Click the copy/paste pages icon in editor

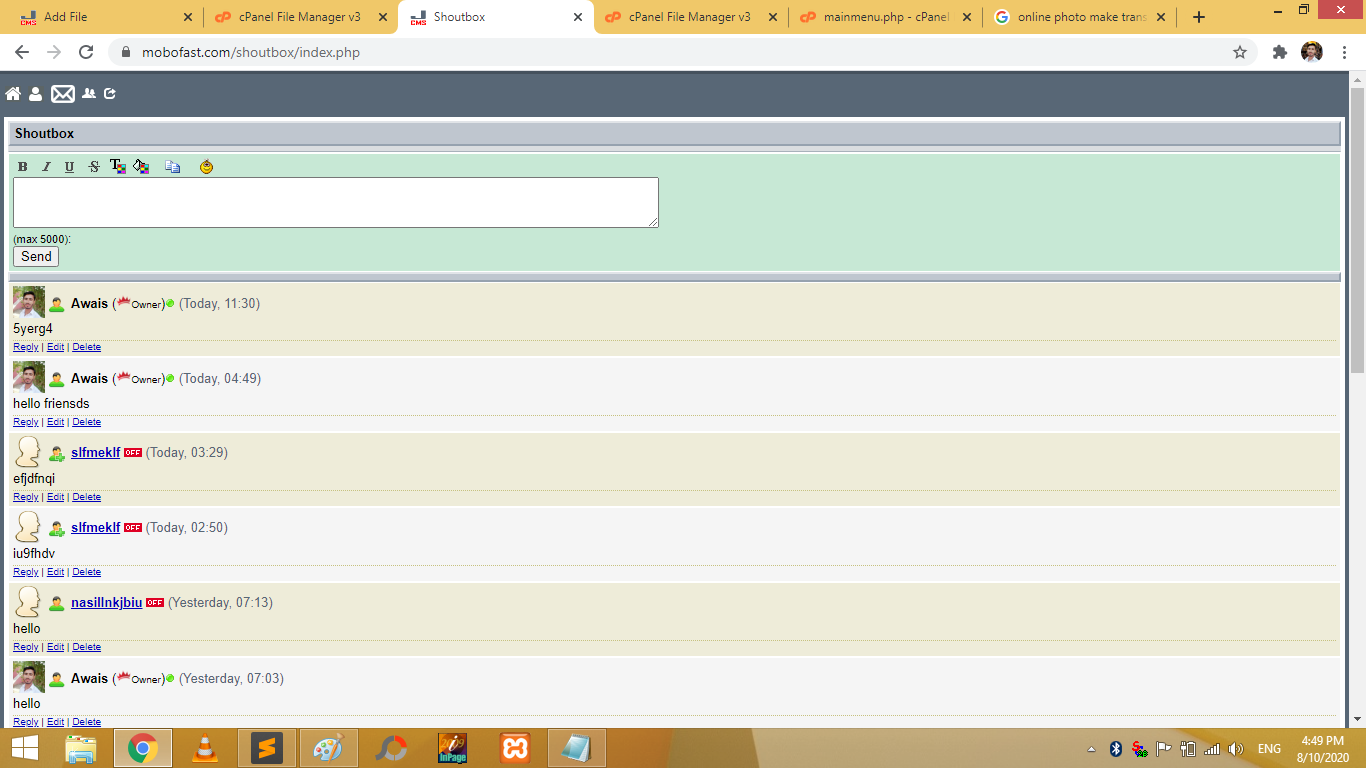[x=173, y=167]
